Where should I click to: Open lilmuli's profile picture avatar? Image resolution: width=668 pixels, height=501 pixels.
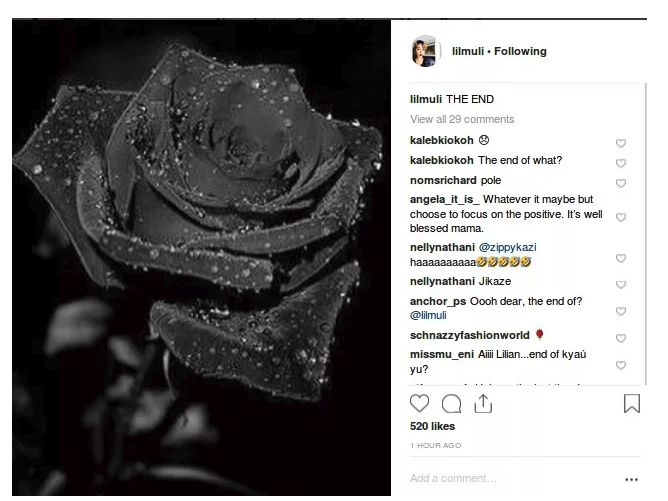tap(426, 51)
